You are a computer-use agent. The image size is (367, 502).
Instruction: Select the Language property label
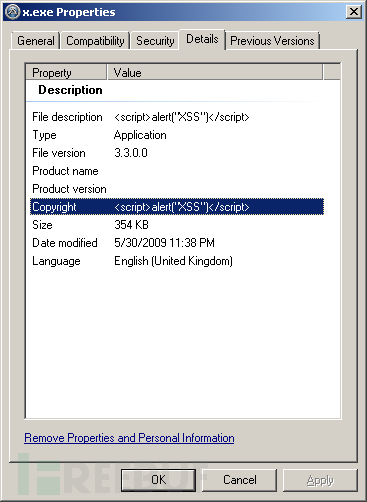pyautogui.click(x=56, y=261)
